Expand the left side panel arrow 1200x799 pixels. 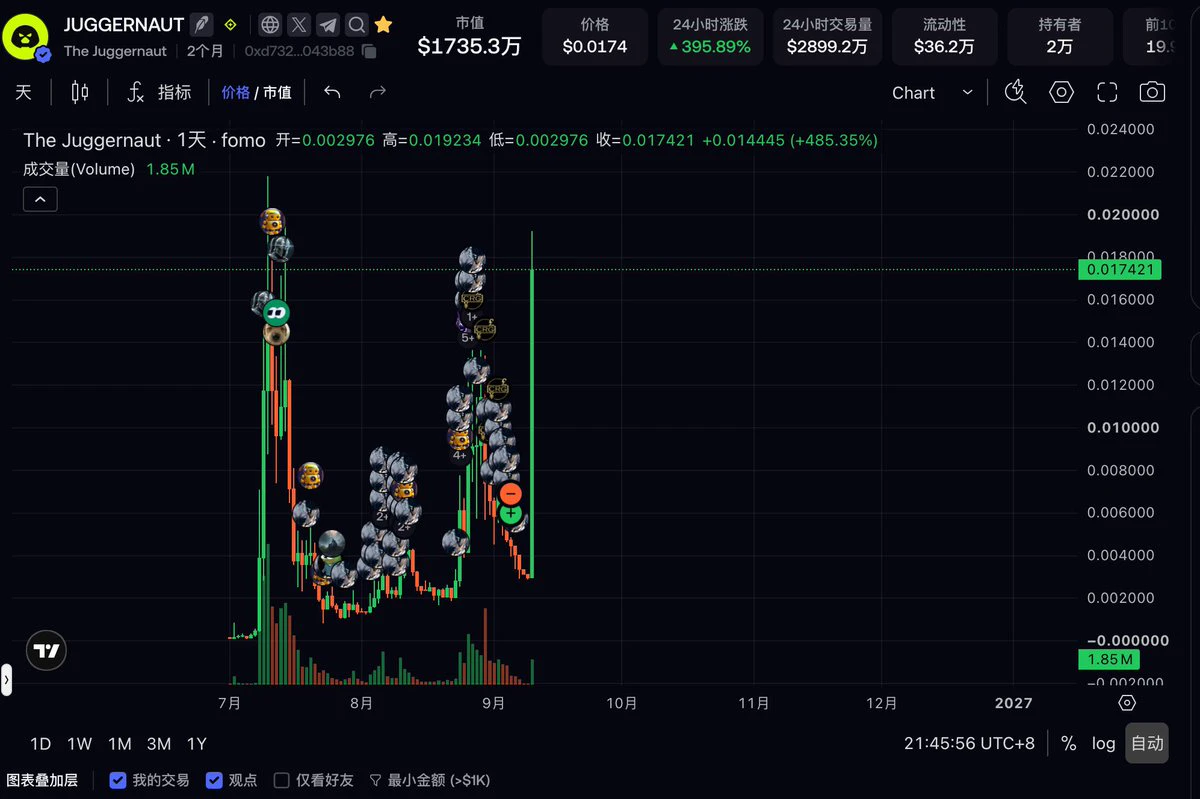point(6,680)
